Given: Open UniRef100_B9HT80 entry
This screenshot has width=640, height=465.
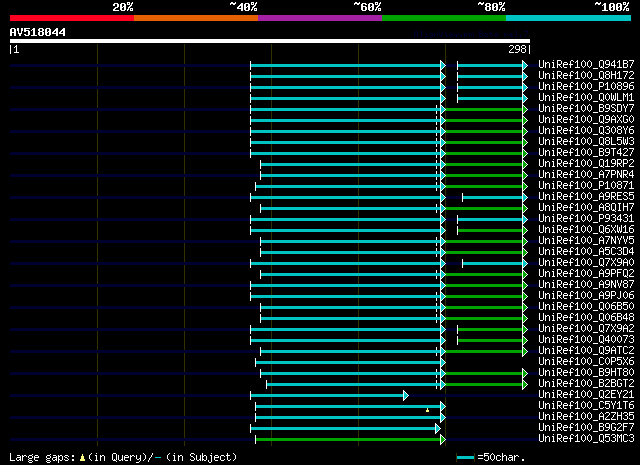Looking at the screenshot, I should [586, 373].
